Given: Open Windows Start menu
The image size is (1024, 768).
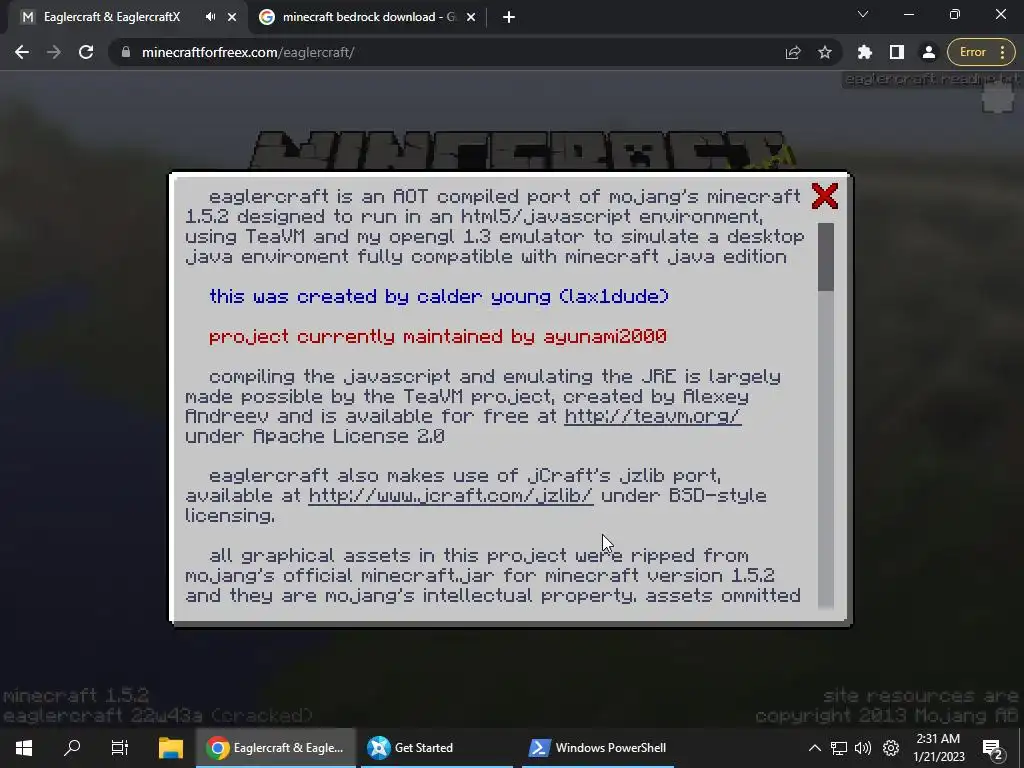Looking at the screenshot, I should [x=24, y=748].
